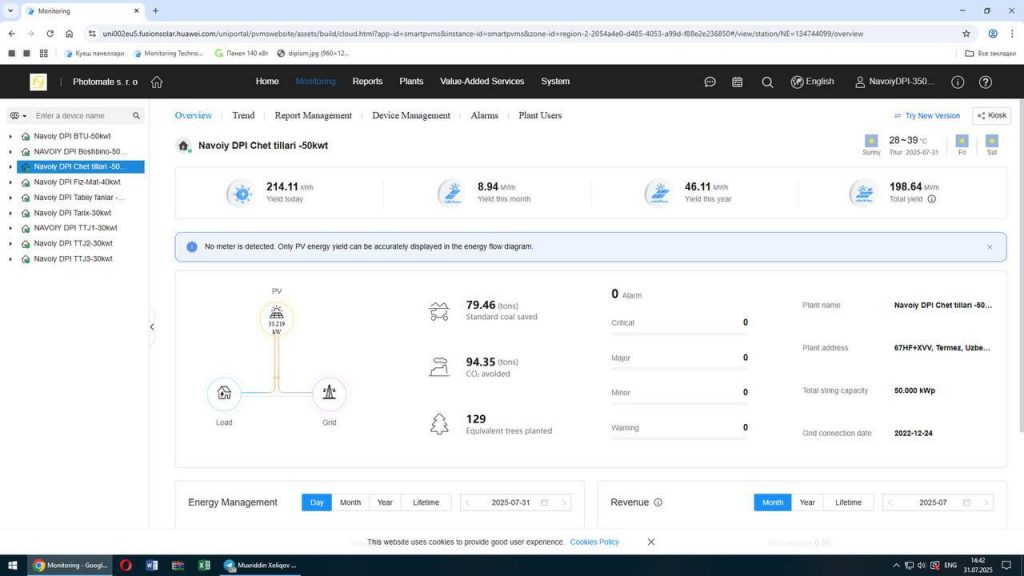Click the Load house icon in flow diagram
1024x576 pixels.
pos(224,393)
